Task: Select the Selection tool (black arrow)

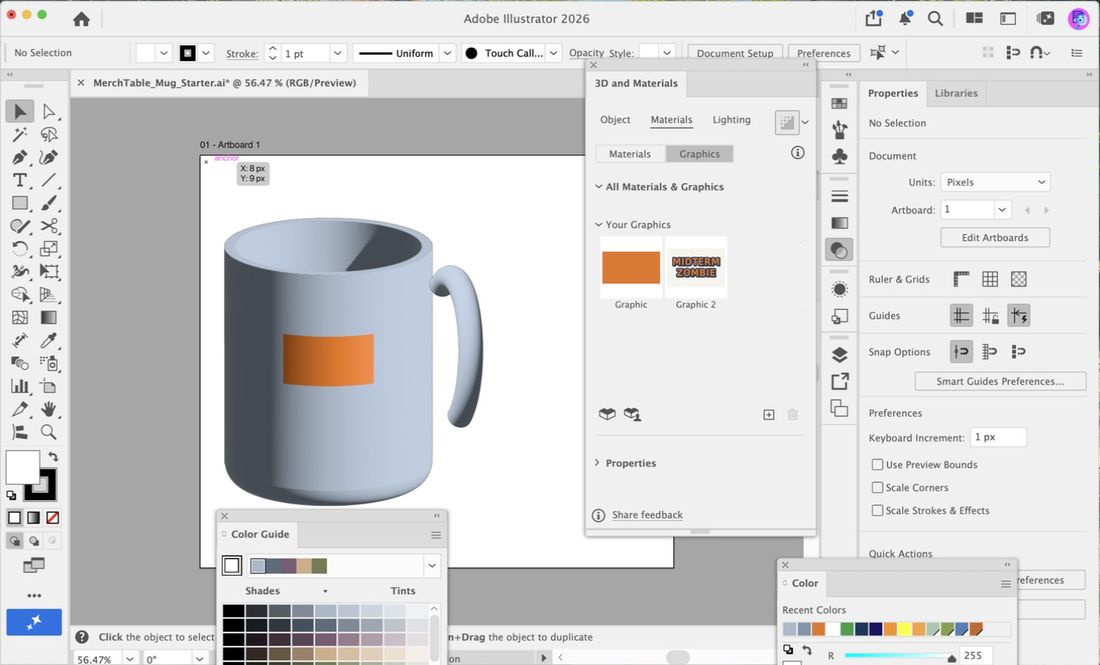Action: 20,111
